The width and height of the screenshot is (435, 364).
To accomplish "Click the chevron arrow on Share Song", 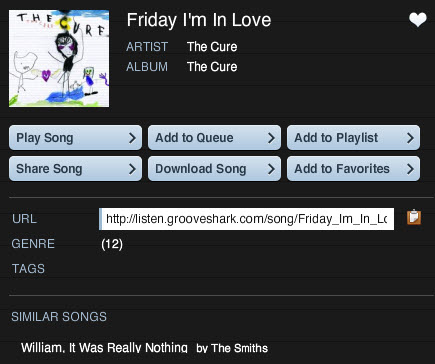I will pos(132,169).
